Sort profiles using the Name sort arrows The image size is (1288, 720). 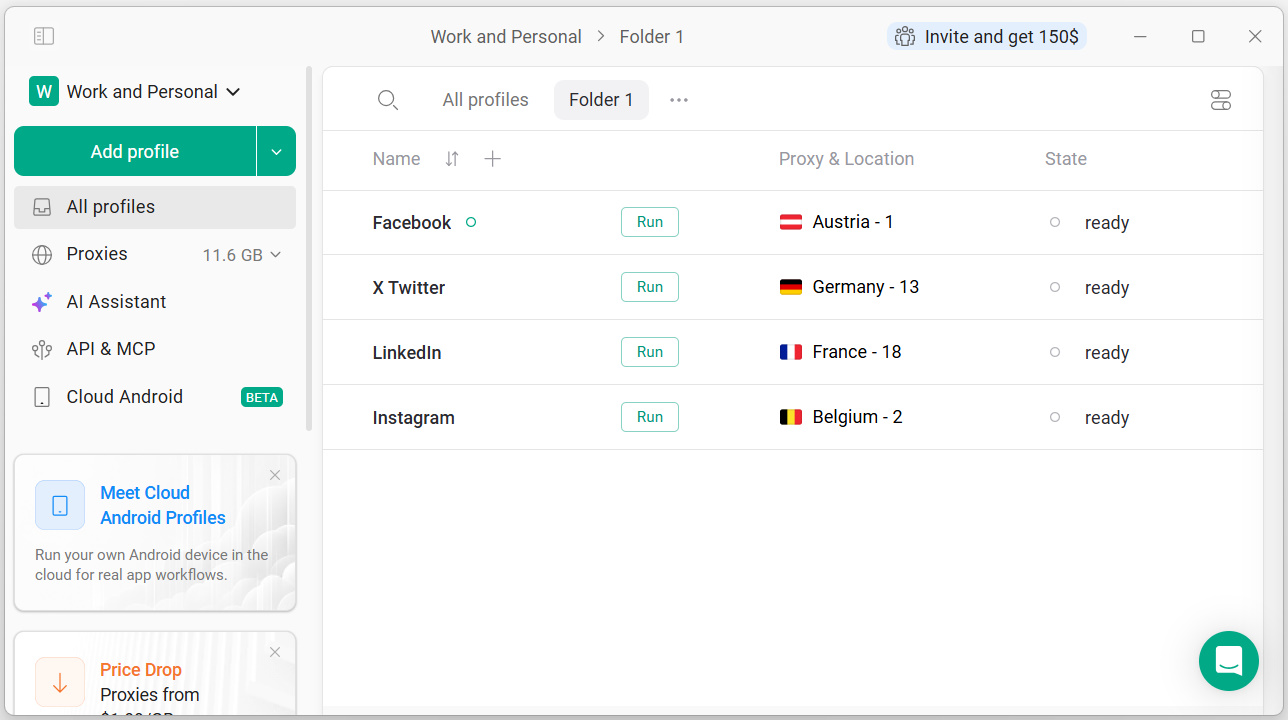452,159
